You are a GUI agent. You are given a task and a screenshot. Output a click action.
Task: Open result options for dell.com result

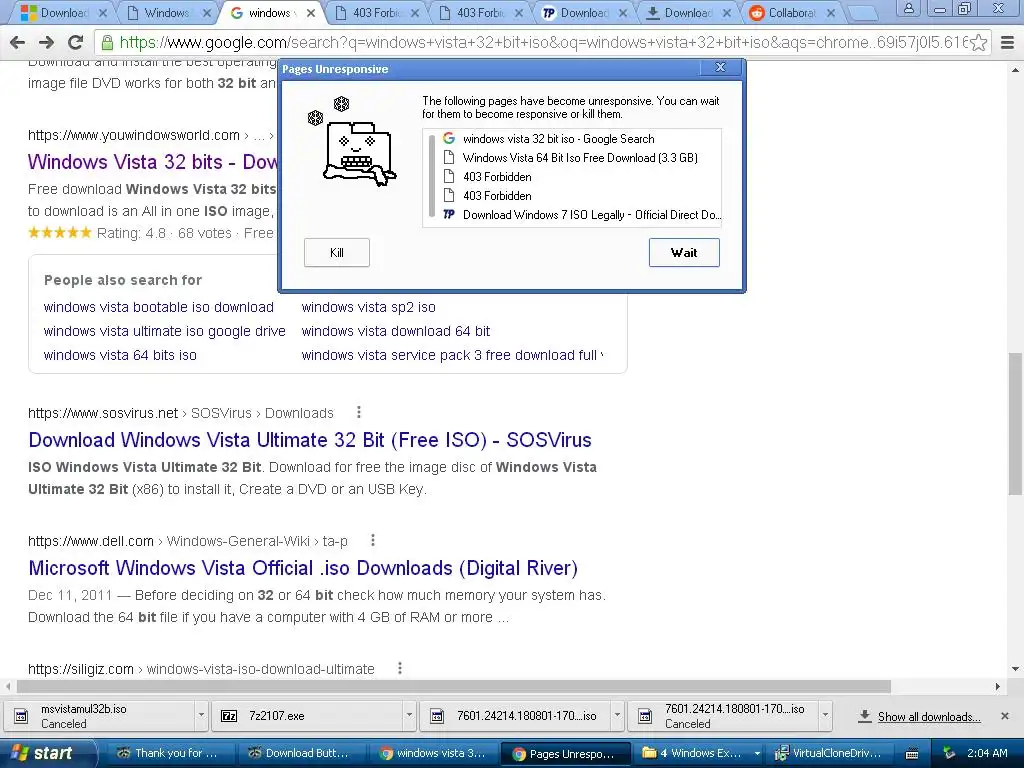point(372,540)
